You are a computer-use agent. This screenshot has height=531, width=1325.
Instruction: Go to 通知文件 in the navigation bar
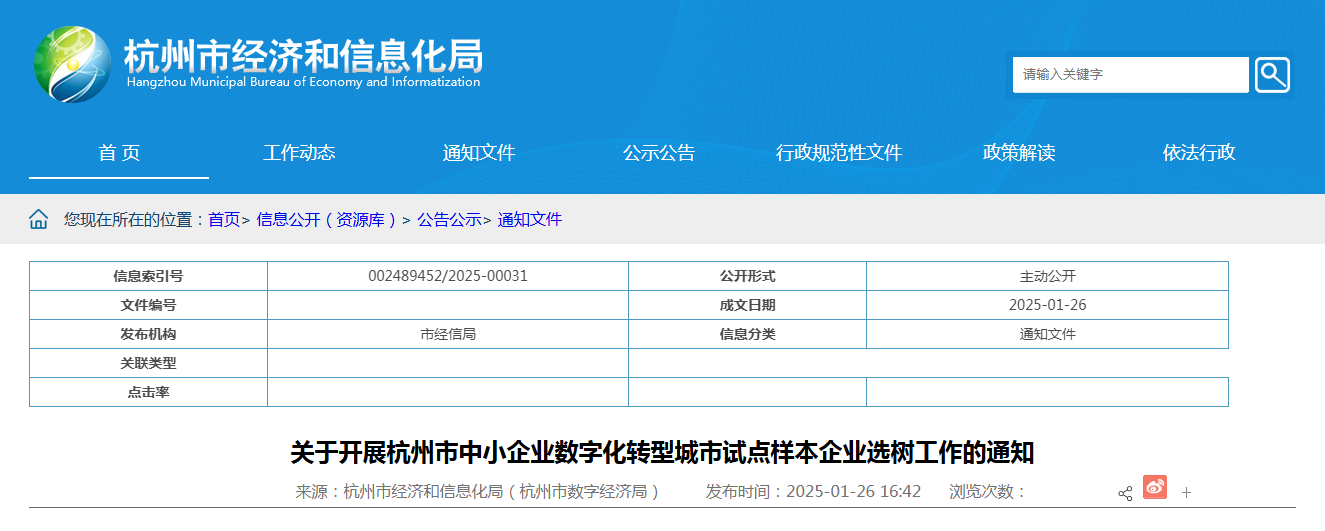(479, 153)
